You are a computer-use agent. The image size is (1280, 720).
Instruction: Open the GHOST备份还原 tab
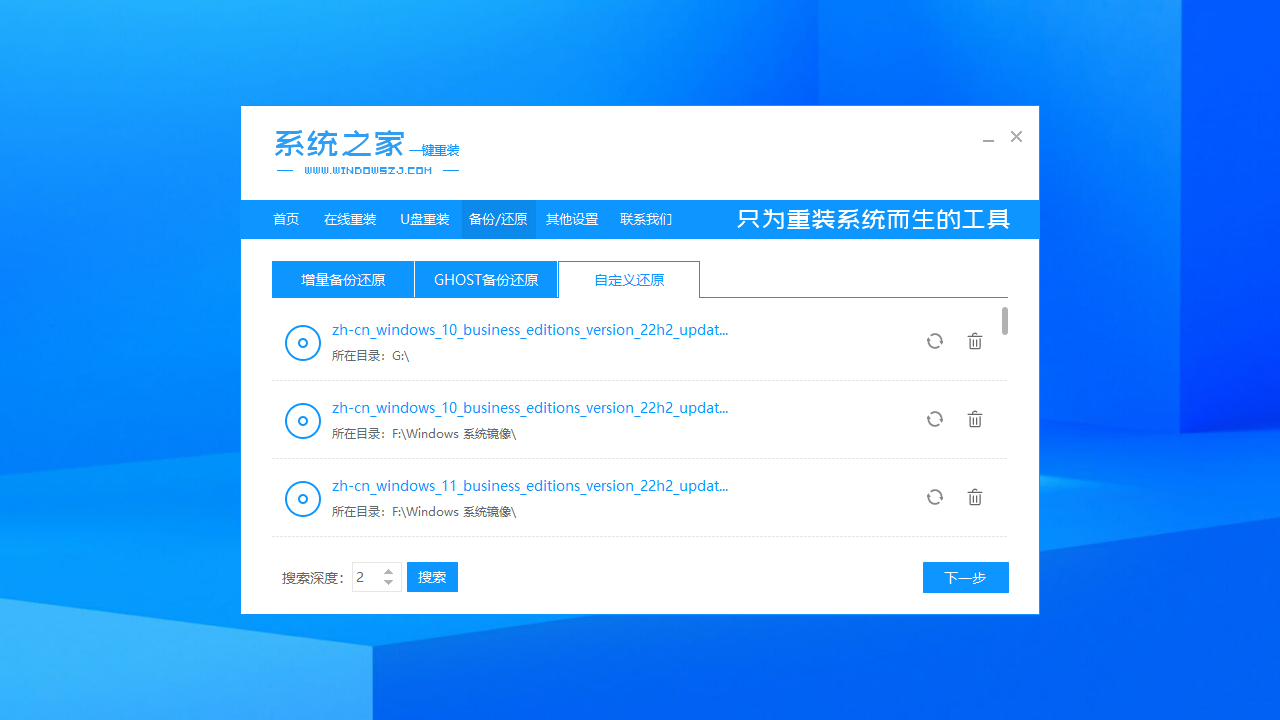pyautogui.click(x=486, y=279)
